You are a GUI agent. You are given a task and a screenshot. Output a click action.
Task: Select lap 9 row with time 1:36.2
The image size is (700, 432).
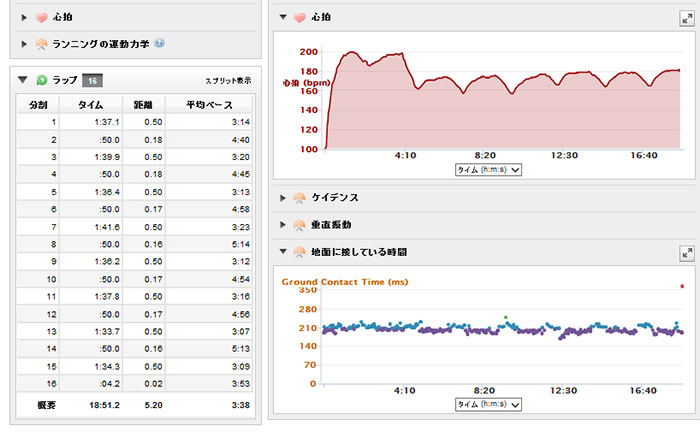coord(134,262)
